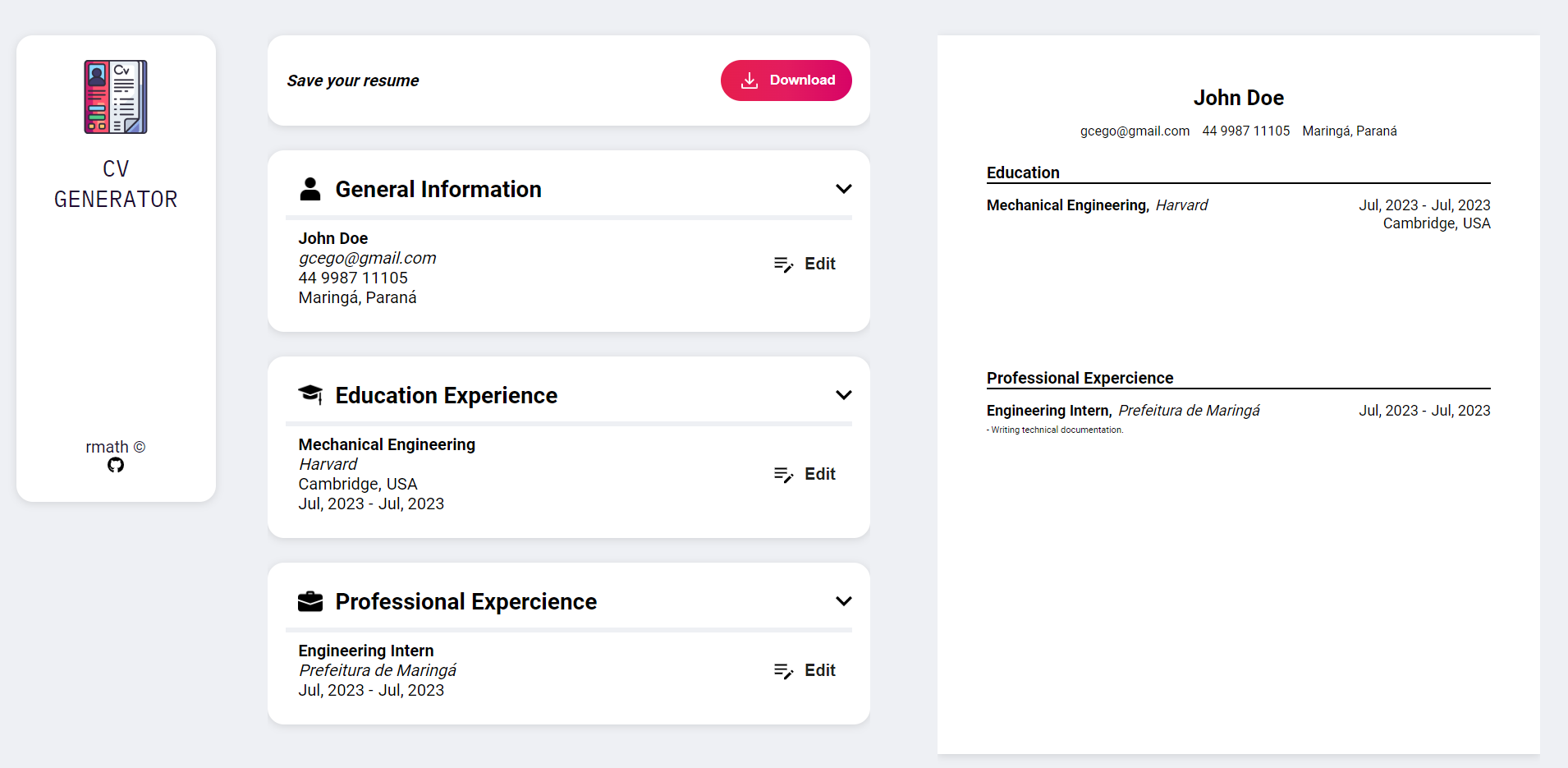The height and width of the screenshot is (768, 1568).
Task: Click the CV GENERATOR title text
Action: pyautogui.click(x=116, y=184)
